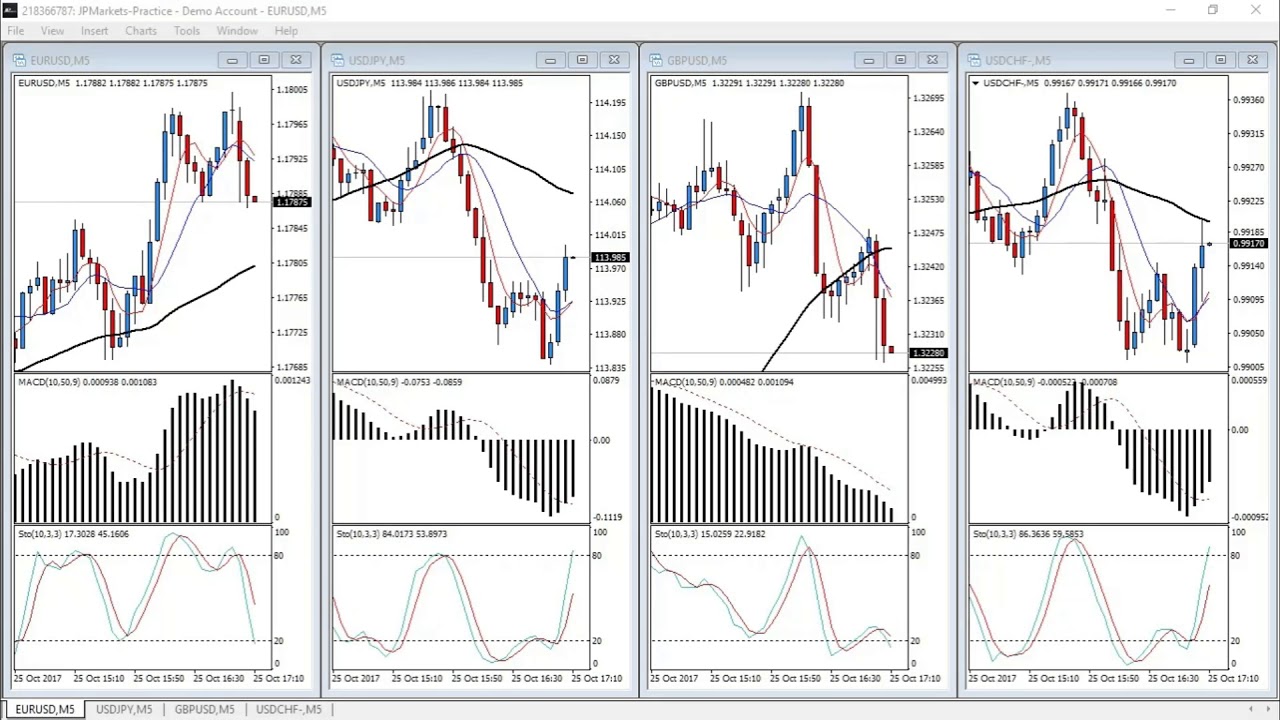This screenshot has width=1280, height=720.
Task: Close the USDCHF-,M5 chart window
Action: 1252,60
